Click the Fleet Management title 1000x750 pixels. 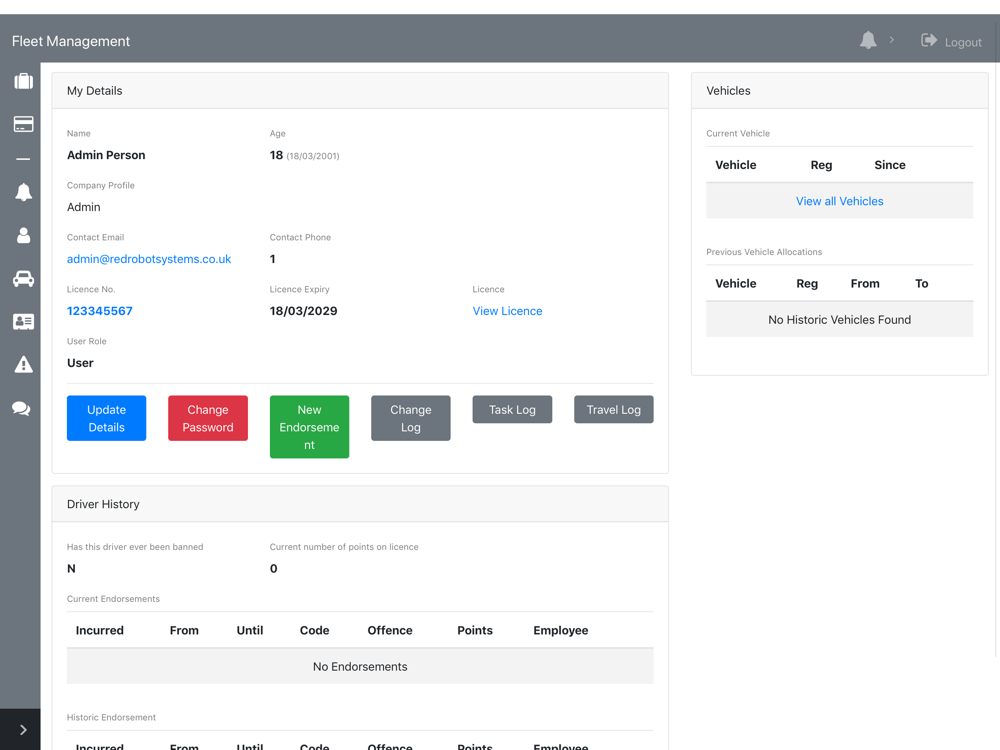(x=71, y=41)
